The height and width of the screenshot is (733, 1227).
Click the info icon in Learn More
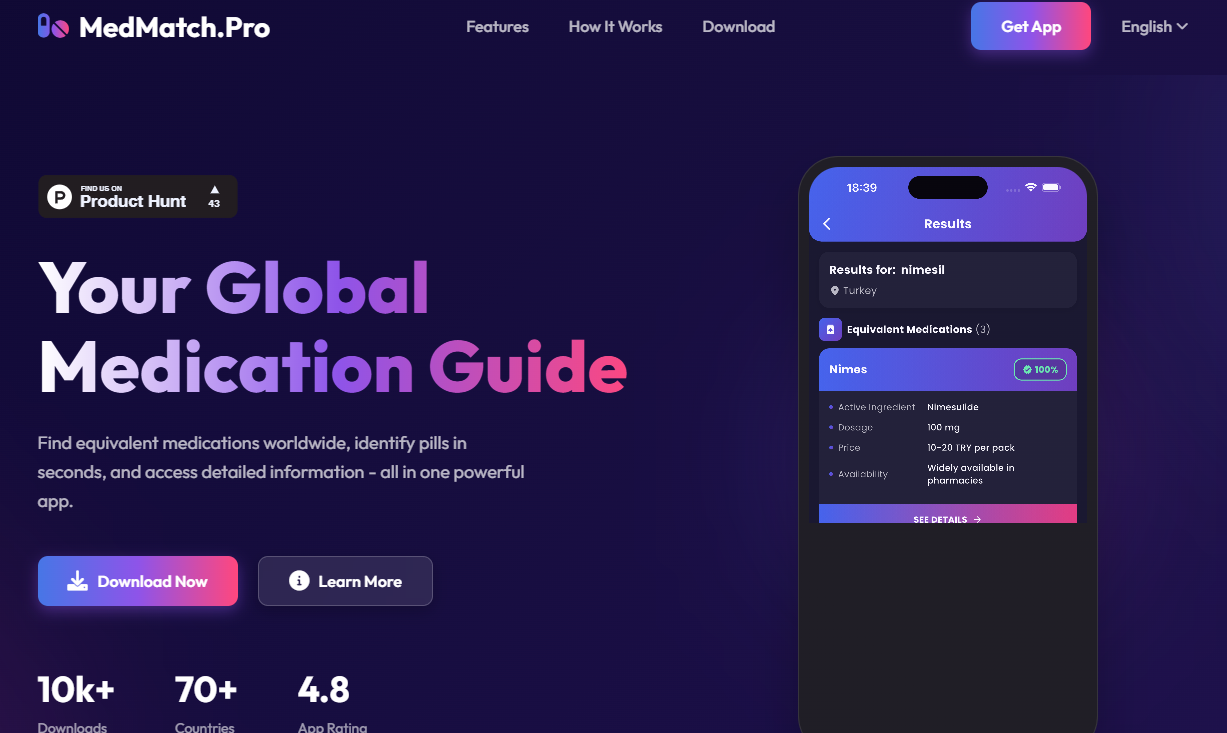coord(299,581)
